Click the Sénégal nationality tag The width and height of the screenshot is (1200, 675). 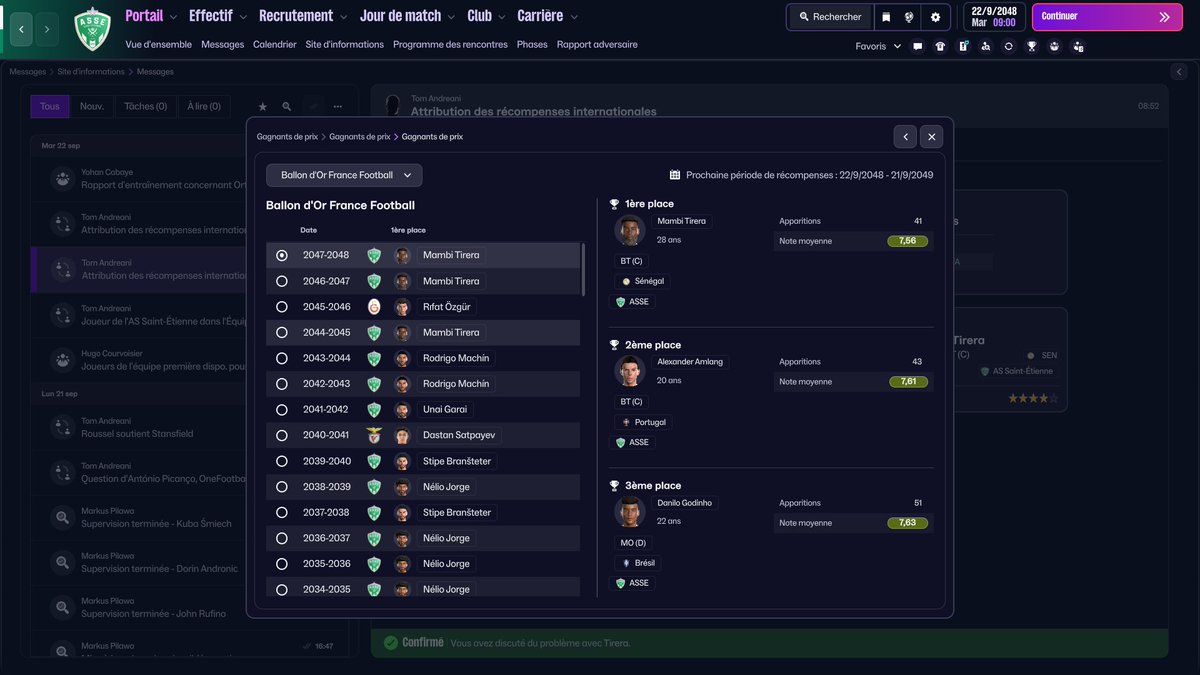pyautogui.click(x=642, y=281)
